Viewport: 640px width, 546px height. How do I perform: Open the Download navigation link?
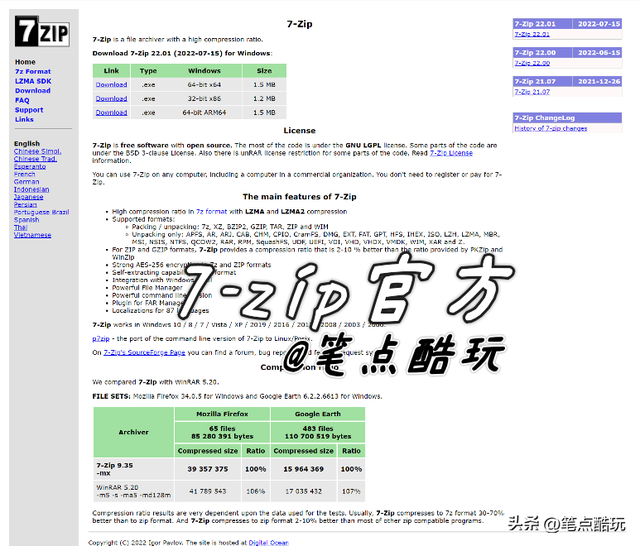point(33,91)
